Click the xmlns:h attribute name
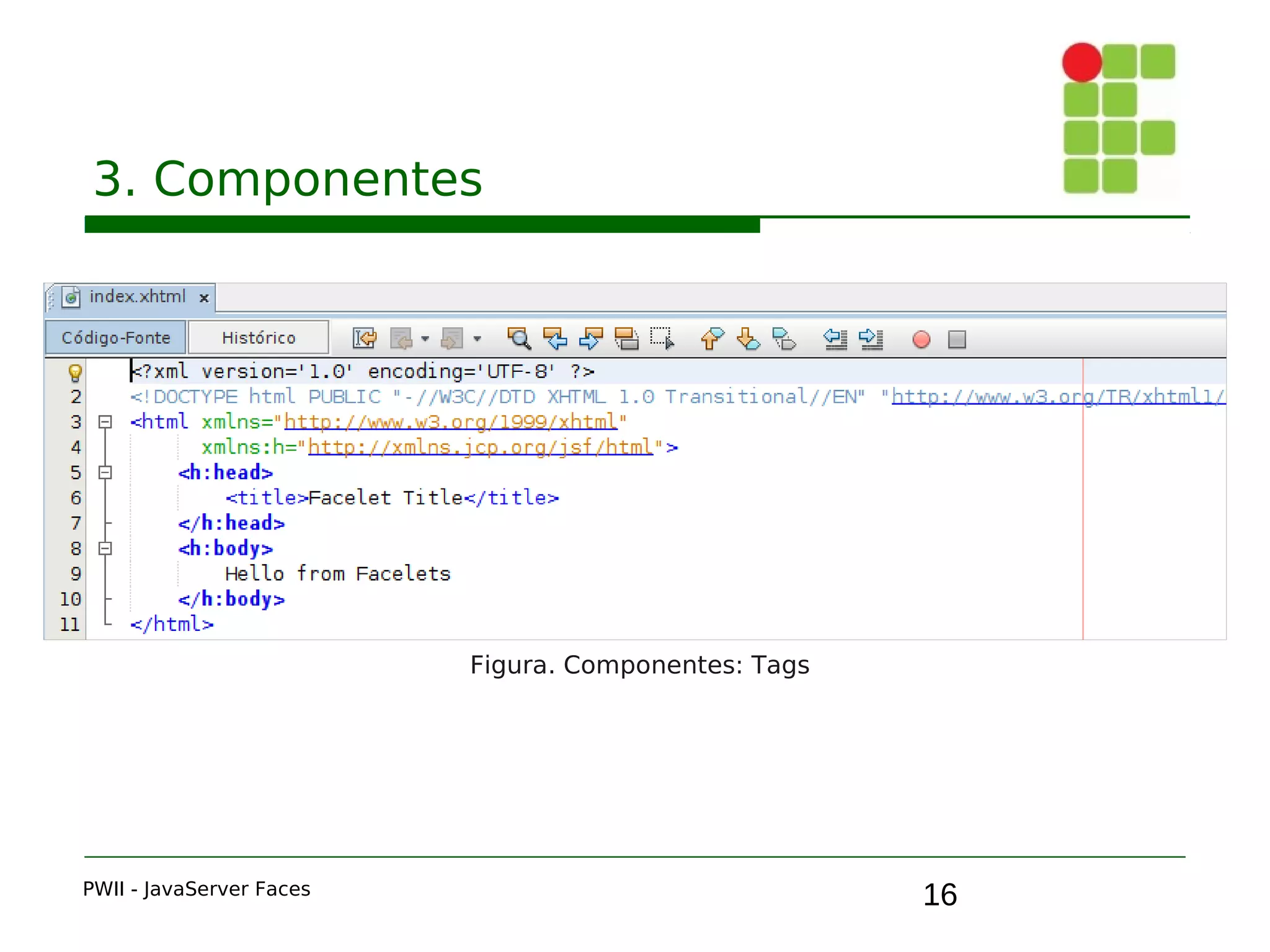Screen dimensions: 1270x952 242,447
